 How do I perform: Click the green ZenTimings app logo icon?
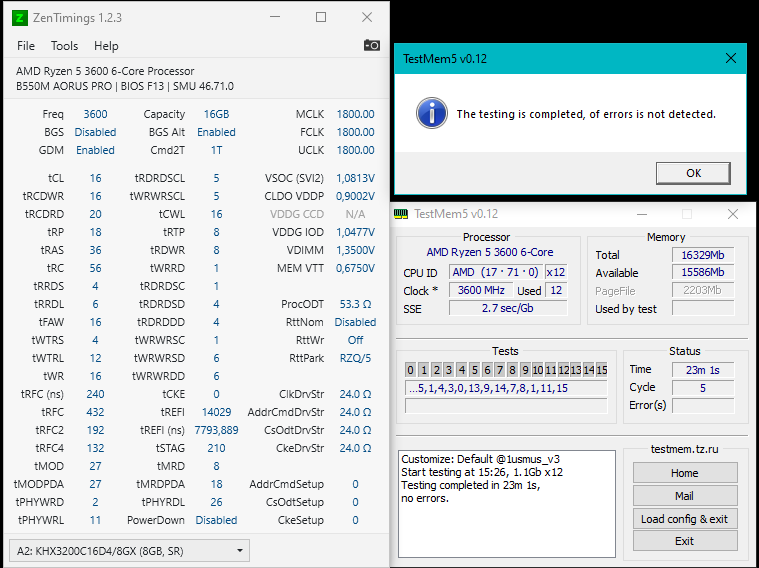(x=19, y=18)
